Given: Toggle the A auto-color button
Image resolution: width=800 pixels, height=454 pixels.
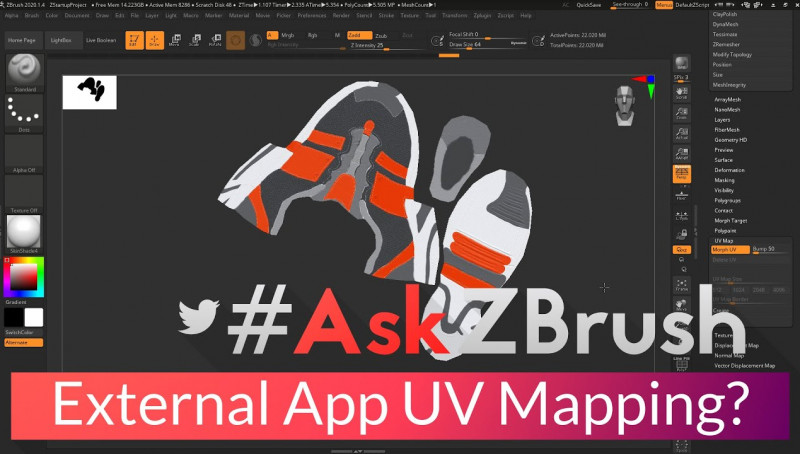Looking at the screenshot, I should (272, 35).
